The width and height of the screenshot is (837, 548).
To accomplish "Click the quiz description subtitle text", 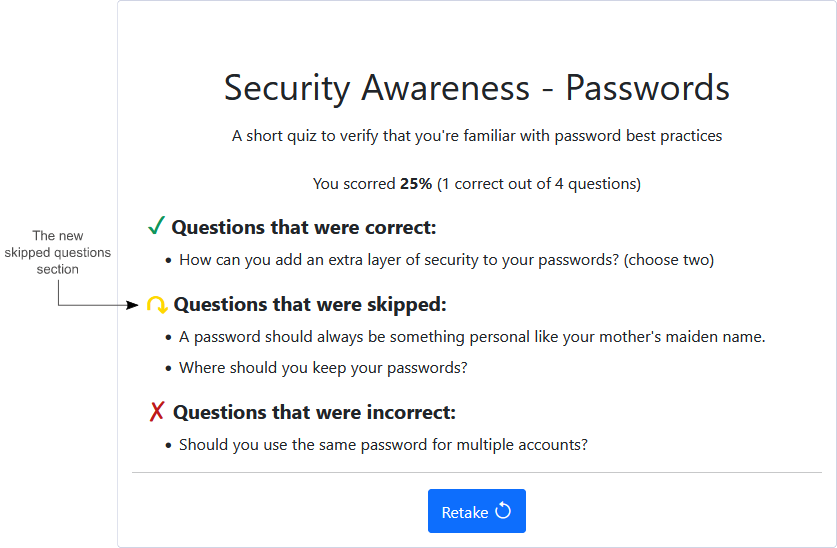I will (476, 135).
